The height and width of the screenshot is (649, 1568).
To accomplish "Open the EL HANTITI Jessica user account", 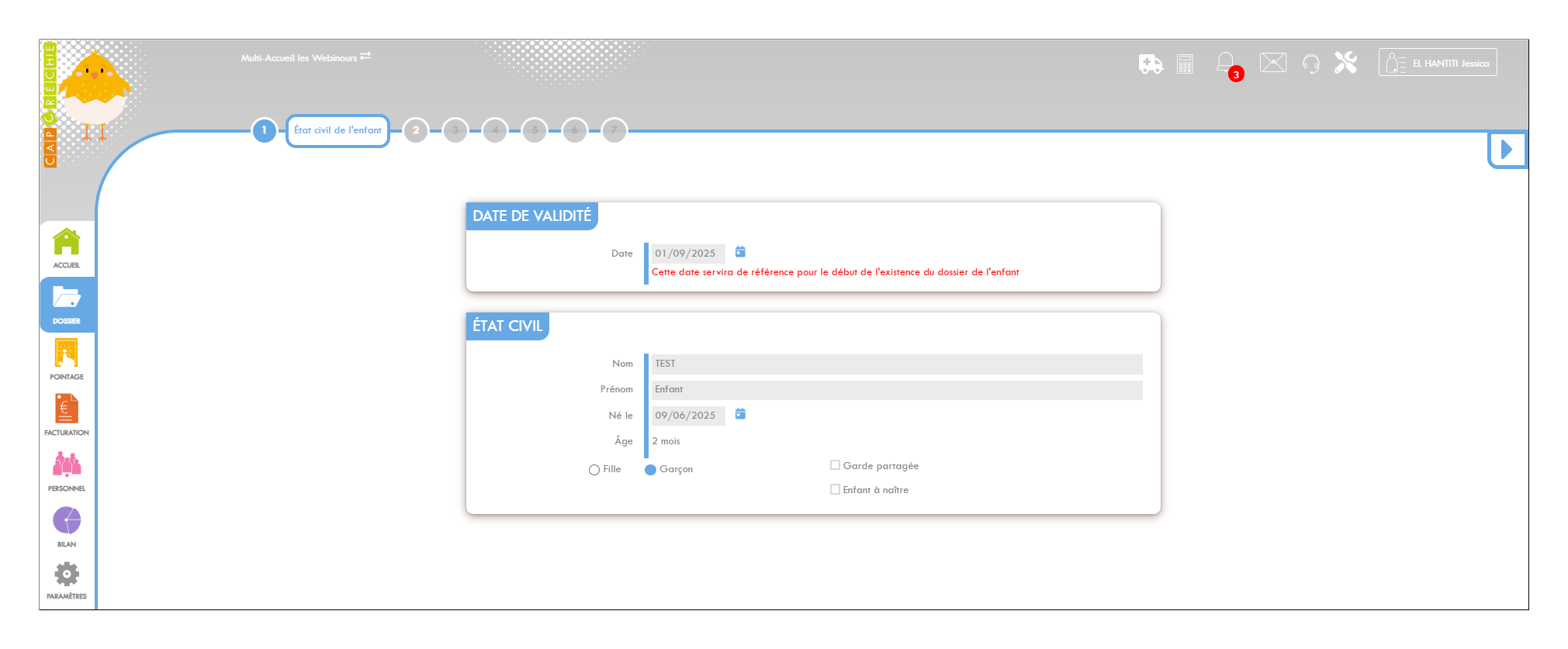I will point(1437,63).
